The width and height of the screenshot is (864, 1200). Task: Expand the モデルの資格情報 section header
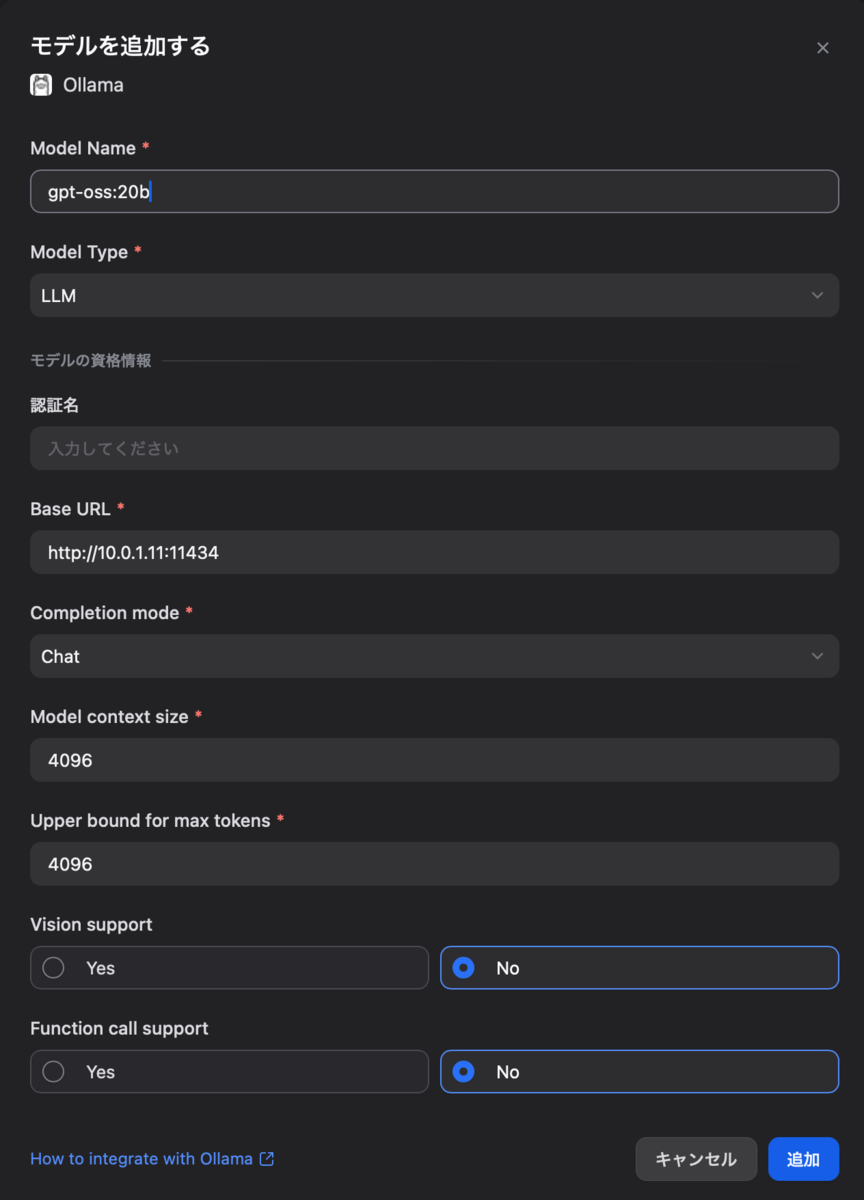point(91,360)
